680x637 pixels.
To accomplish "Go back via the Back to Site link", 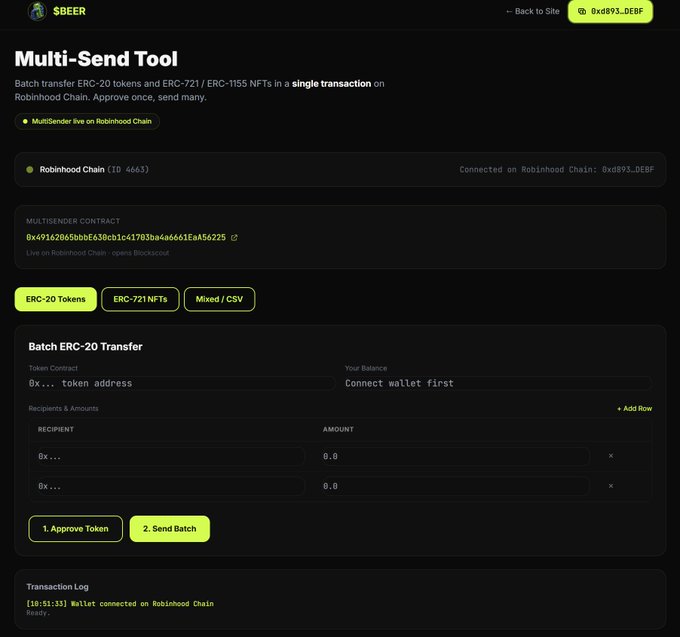I will coord(533,11).
